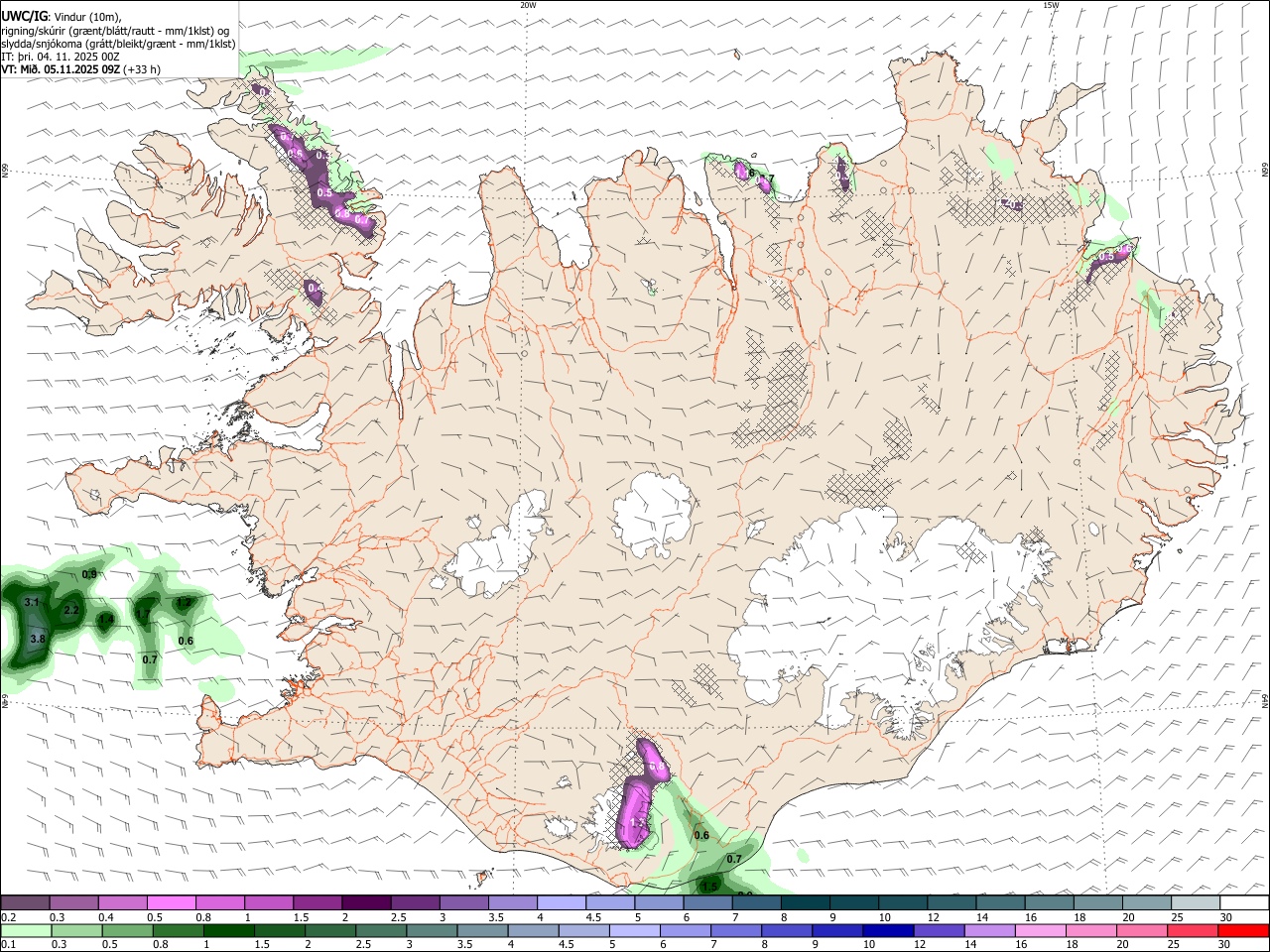This screenshot has width=1270, height=952.
Task: Click the round white Hofsjökull glacier
Action: point(652,514)
